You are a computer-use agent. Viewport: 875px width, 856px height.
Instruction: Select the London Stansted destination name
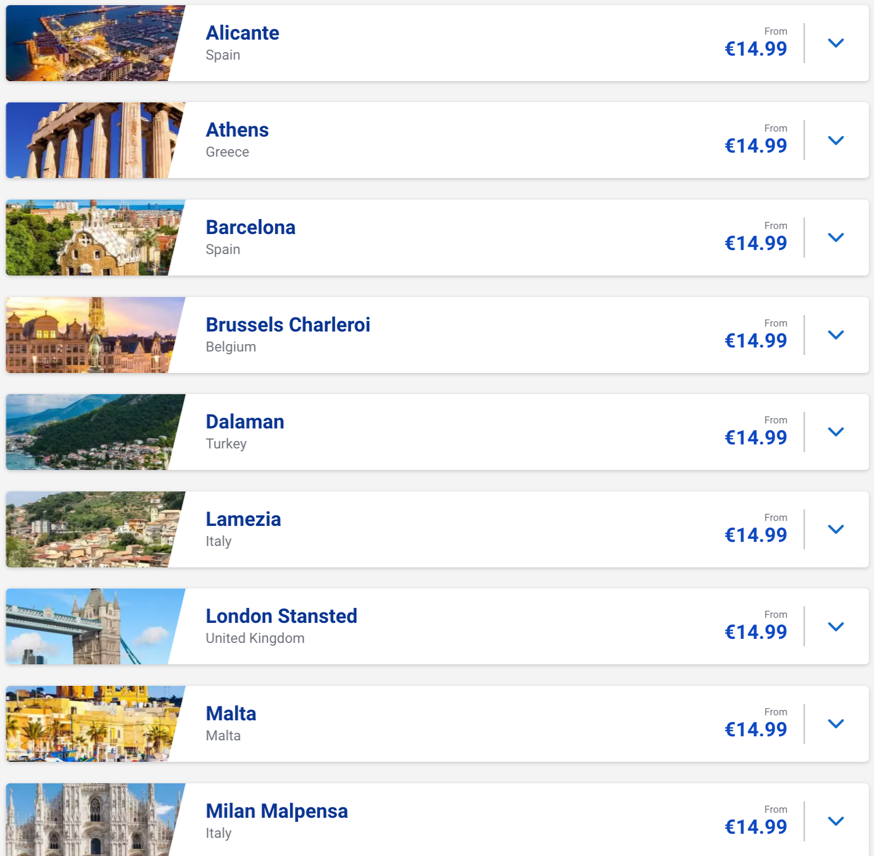click(281, 616)
